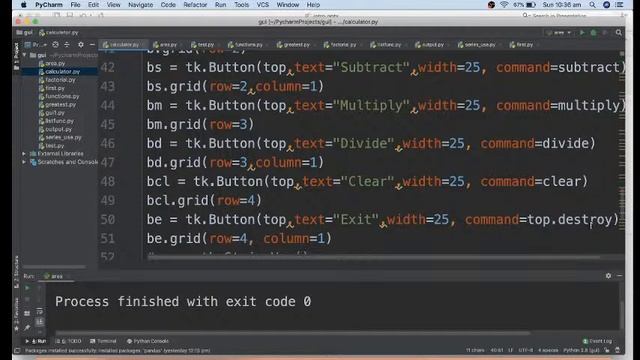
Task: Click the Apple menu icon
Action: coord(24,5)
